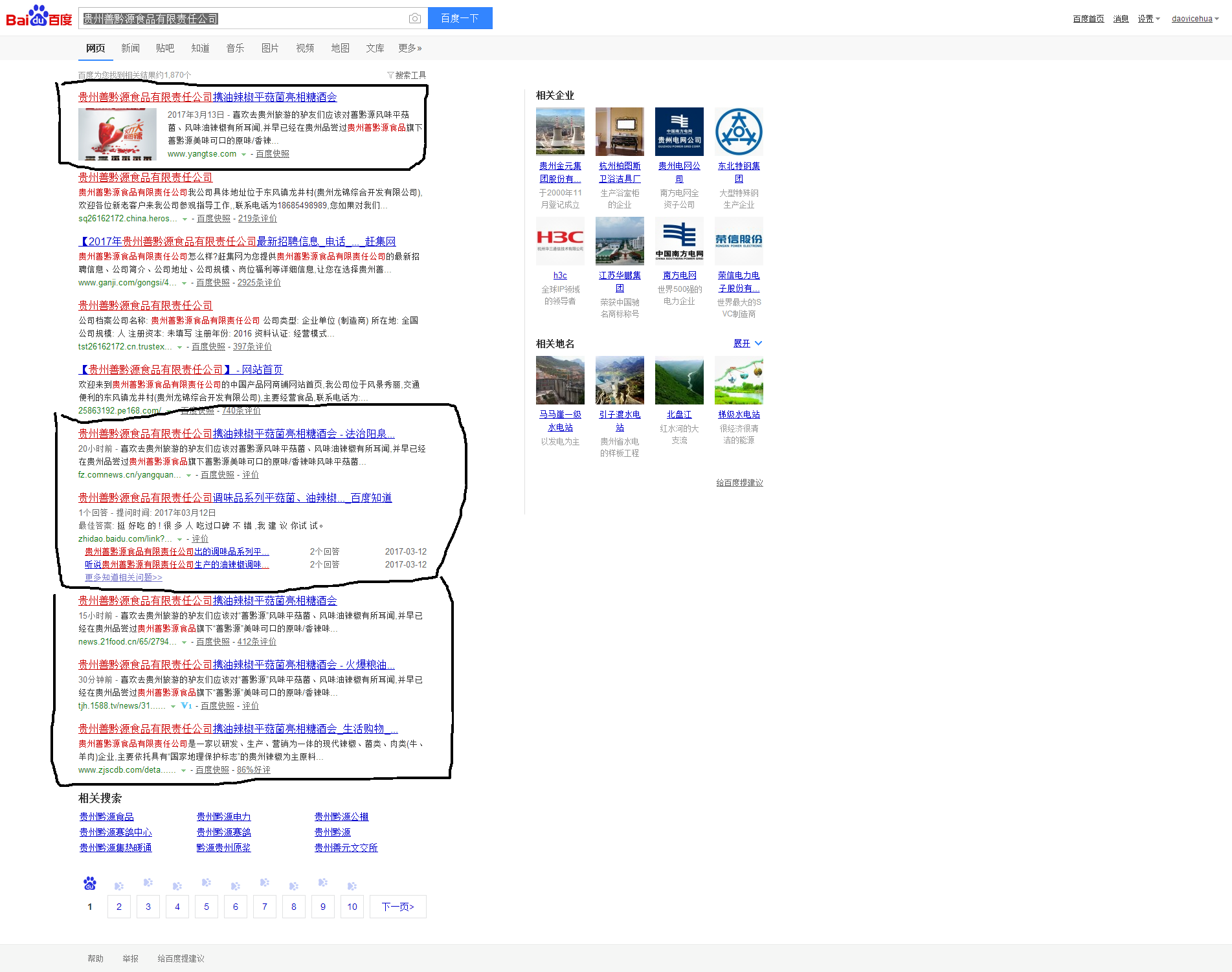The width and height of the screenshot is (1232, 972).
Task: Expand 相关地名 with 展开
Action: coord(748,344)
